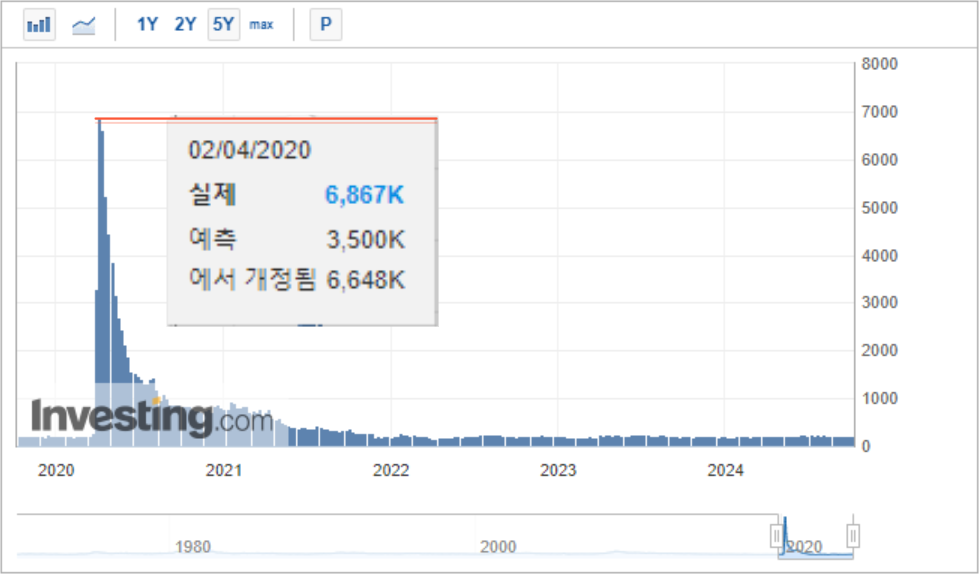Screen dimensions: 979x574
Task: Select the 1Y time range
Action: (x=147, y=25)
